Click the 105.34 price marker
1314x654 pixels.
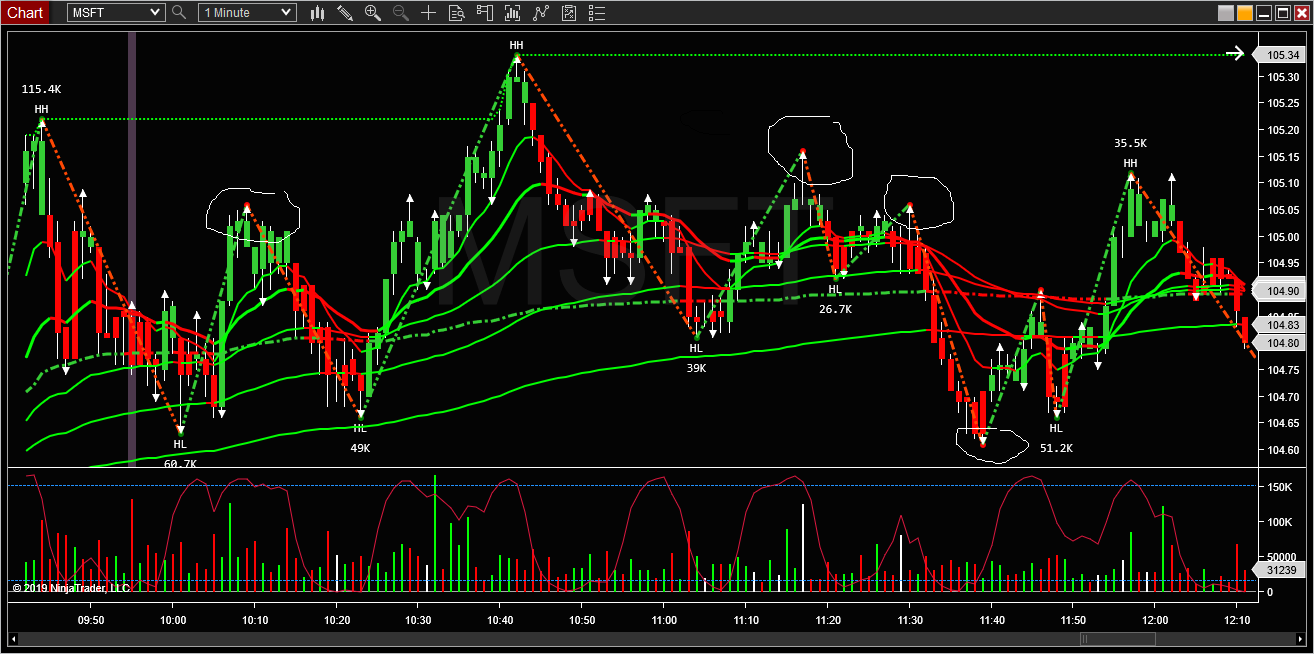pos(1281,55)
